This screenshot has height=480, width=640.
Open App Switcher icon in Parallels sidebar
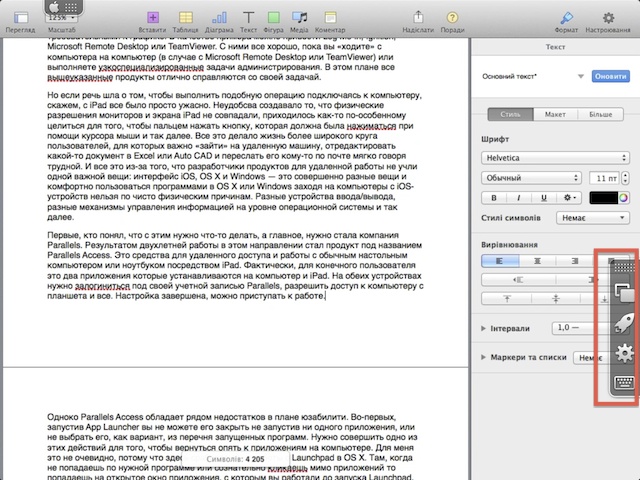(x=624, y=293)
